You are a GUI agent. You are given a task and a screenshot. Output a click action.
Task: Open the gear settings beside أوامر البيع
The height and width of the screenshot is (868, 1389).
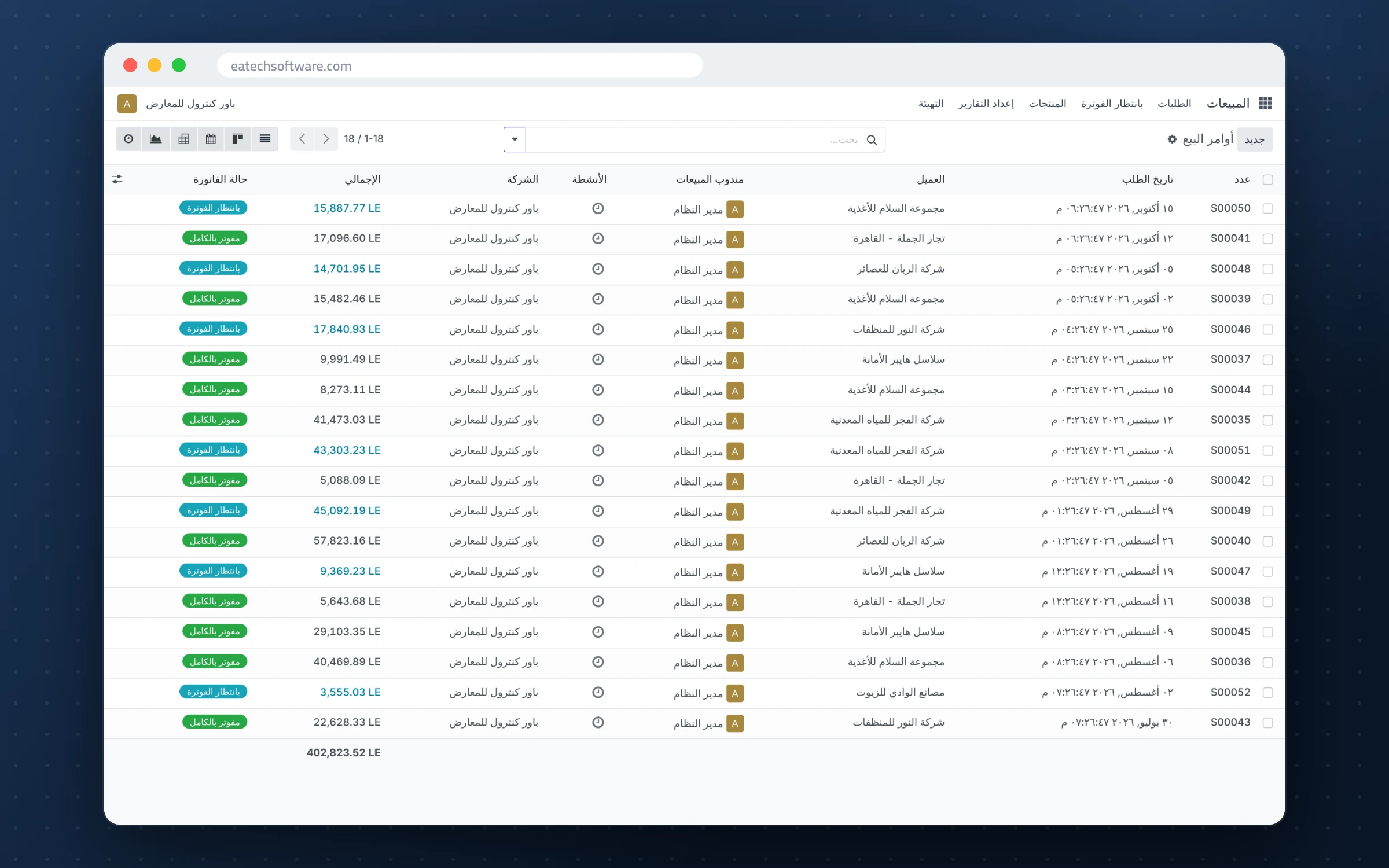1172,139
